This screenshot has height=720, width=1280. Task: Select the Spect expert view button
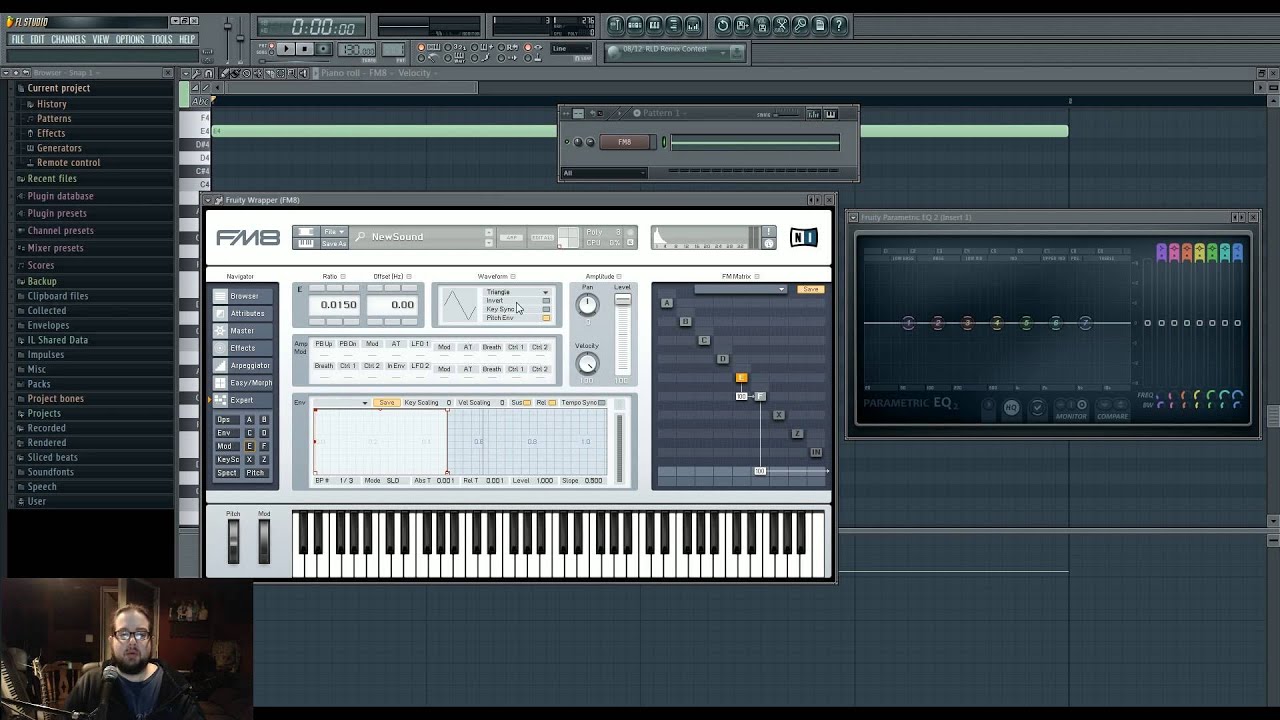[x=227, y=473]
